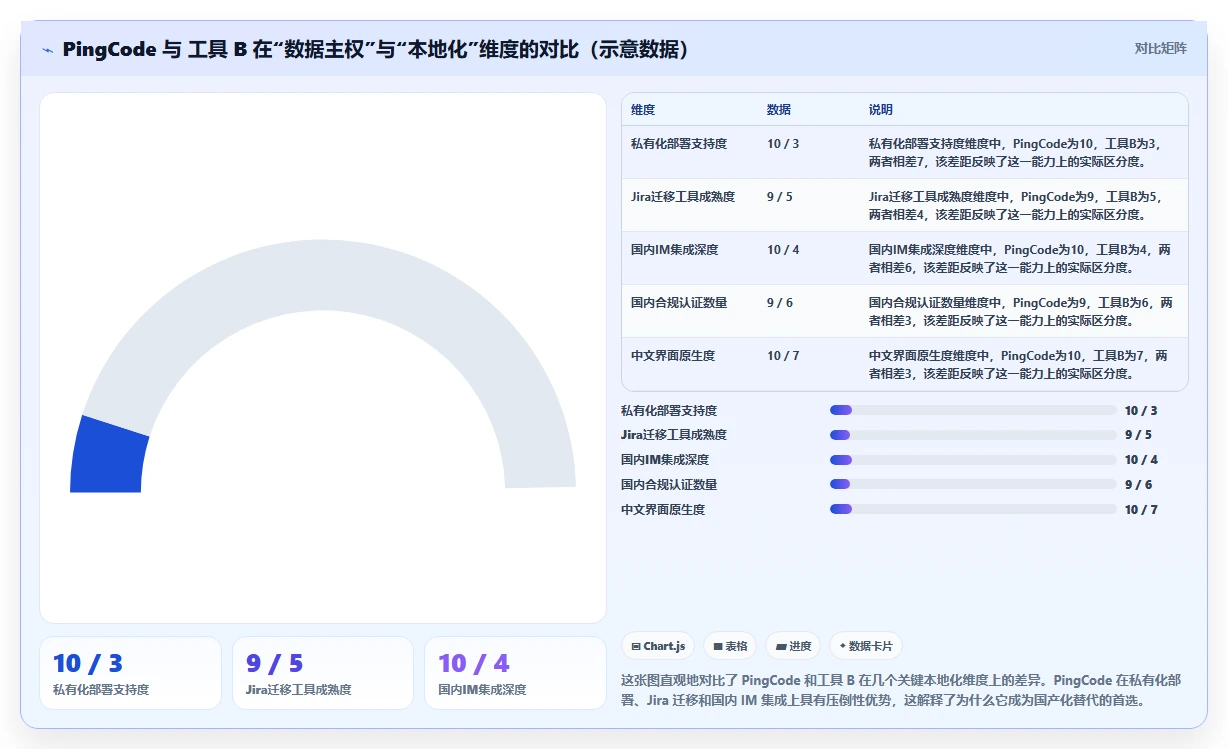Click the 国内IM集成深度 label in the progress list

click(665, 460)
